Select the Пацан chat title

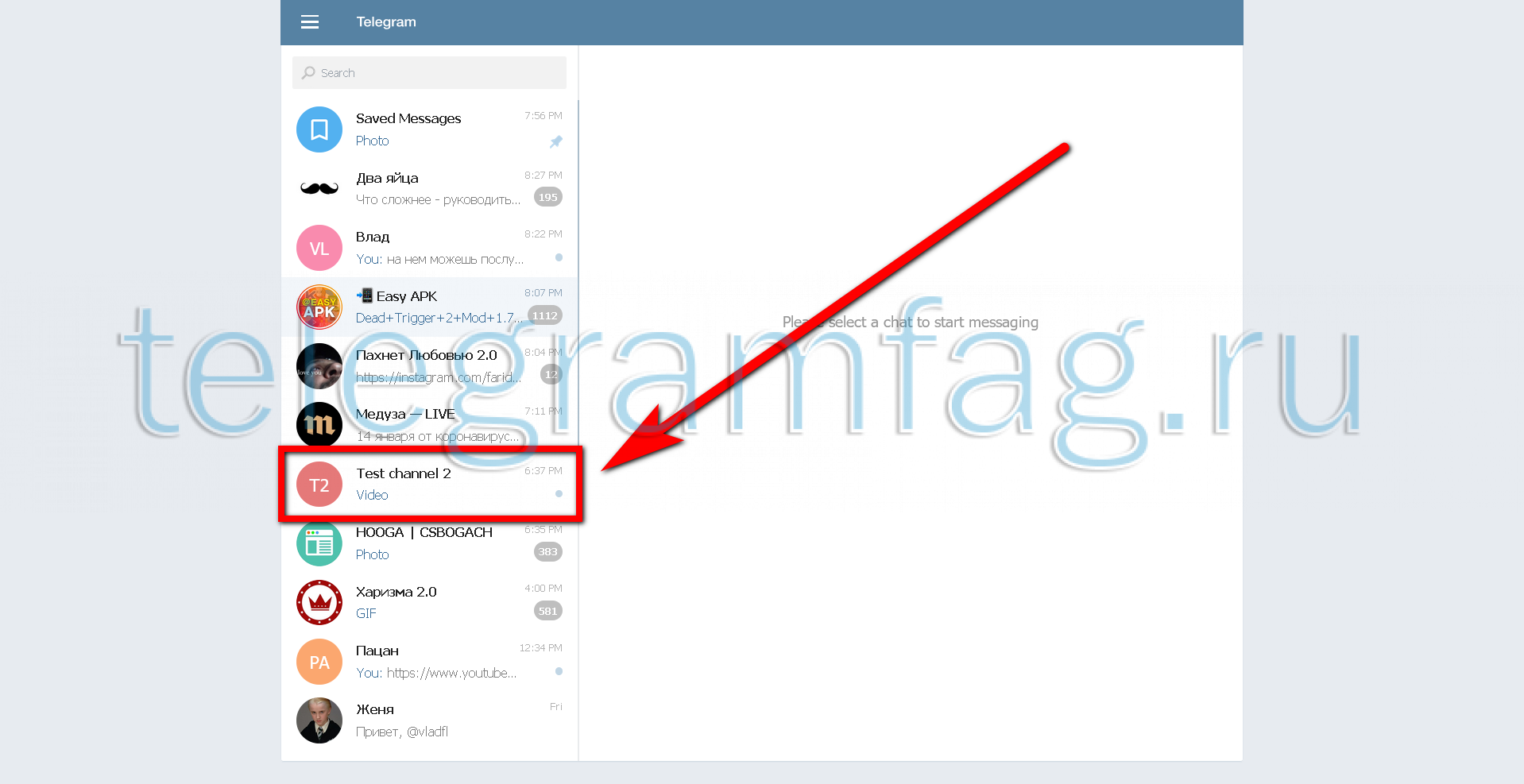(377, 651)
